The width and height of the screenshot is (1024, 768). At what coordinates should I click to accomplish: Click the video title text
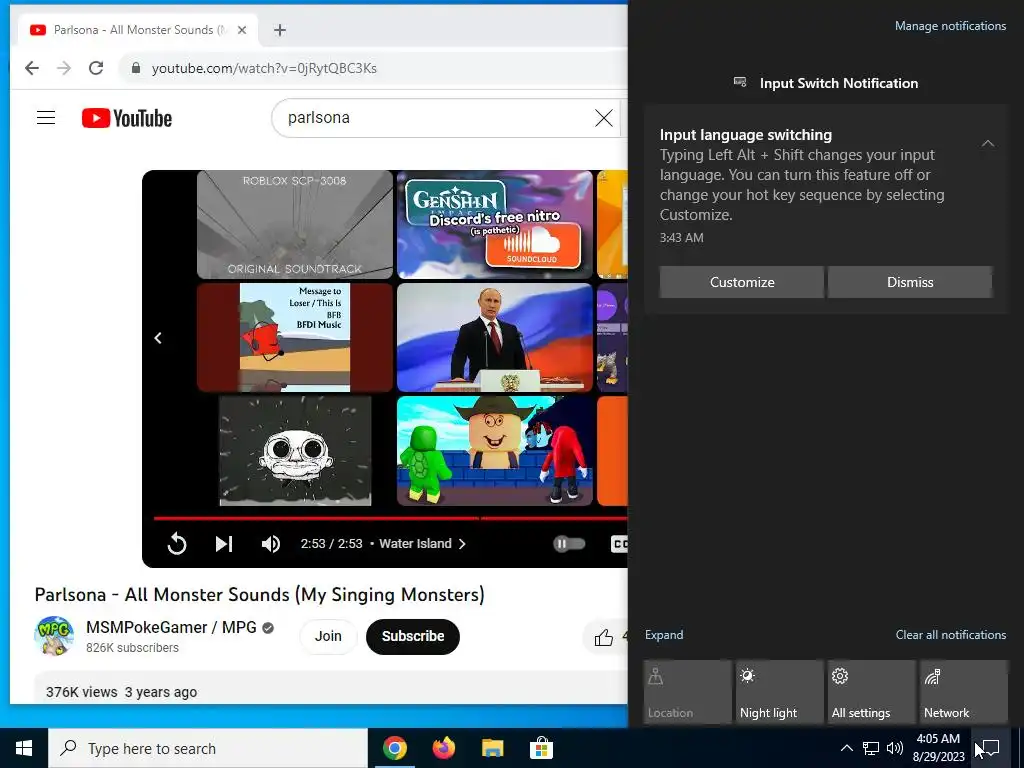tap(259, 595)
